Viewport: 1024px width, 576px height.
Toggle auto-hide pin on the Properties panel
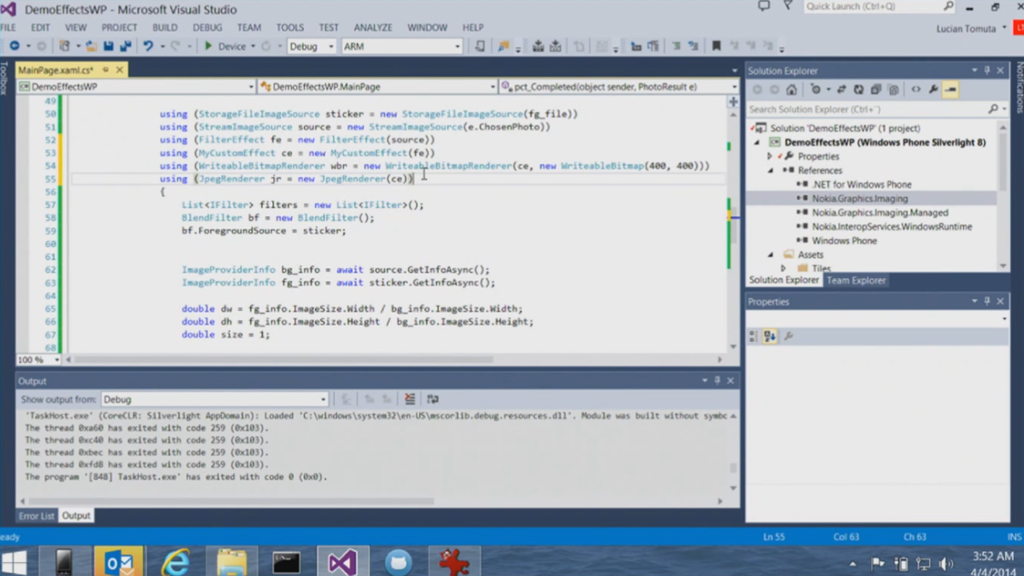click(987, 302)
